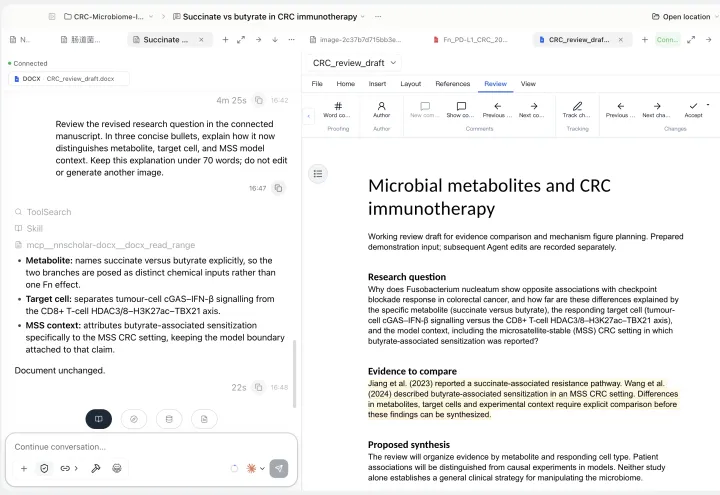Collapse the ribbon with the left chevron
Viewport: 720px width, 495px height.
point(309,116)
